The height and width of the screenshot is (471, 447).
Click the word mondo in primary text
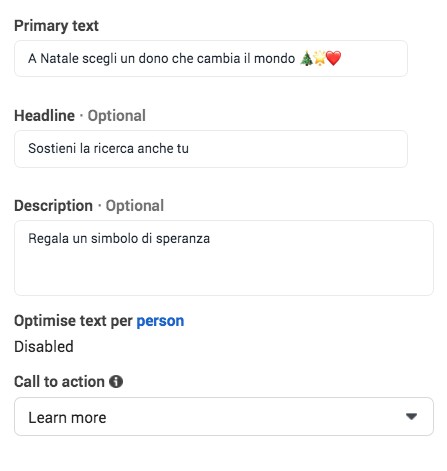(274, 59)
